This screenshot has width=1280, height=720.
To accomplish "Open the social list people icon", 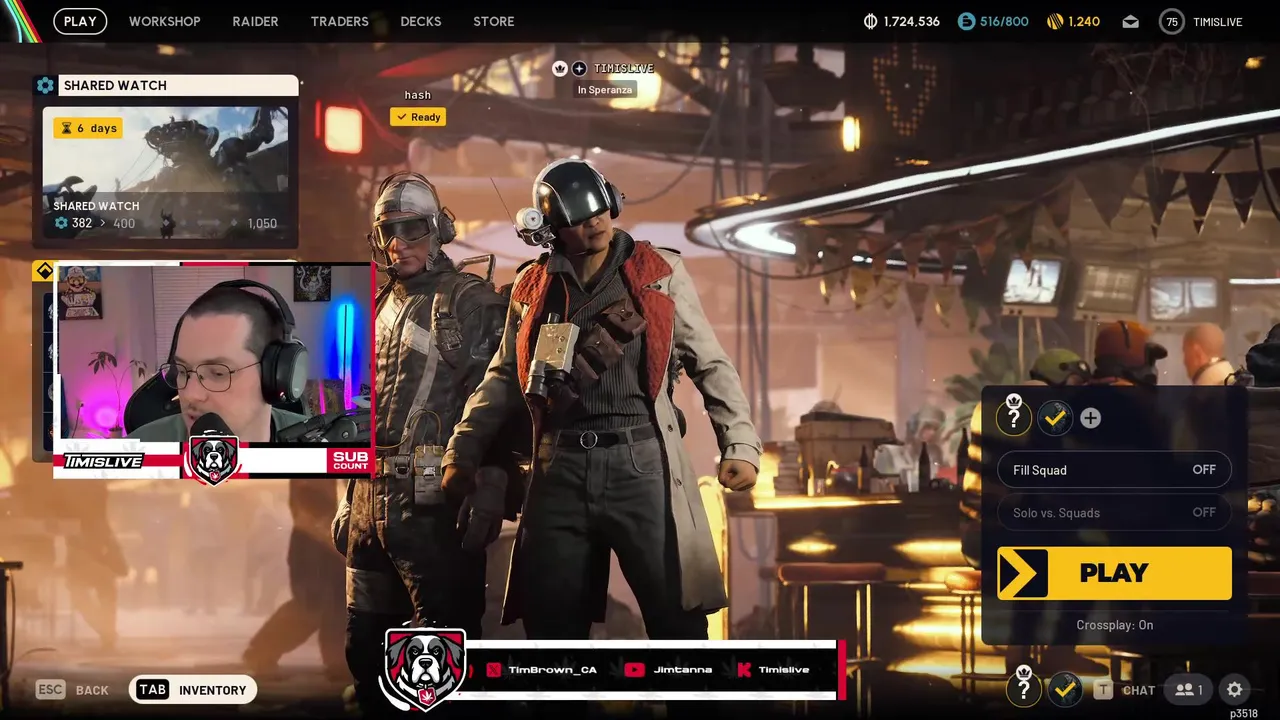I will point(1189,690).
